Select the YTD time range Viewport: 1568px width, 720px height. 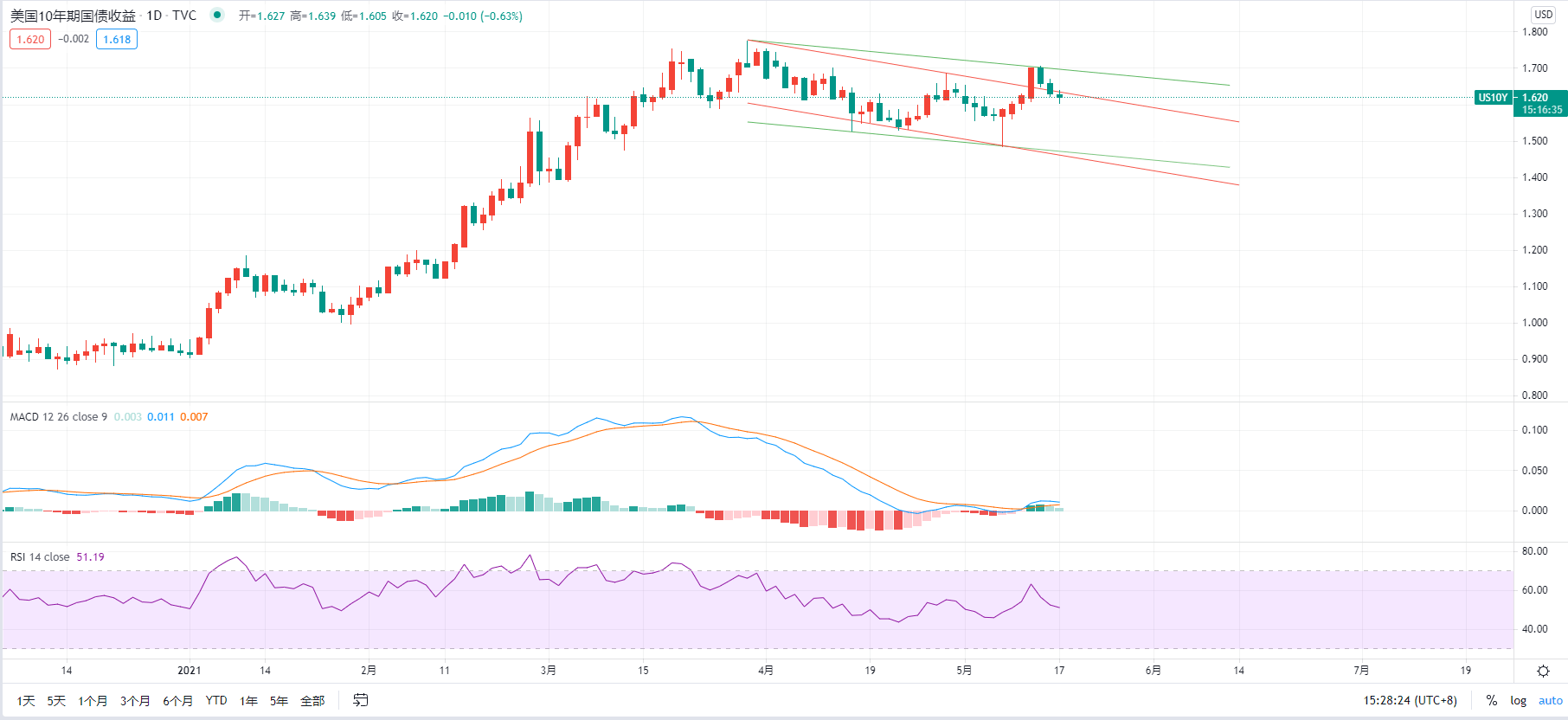coord(216,700)
